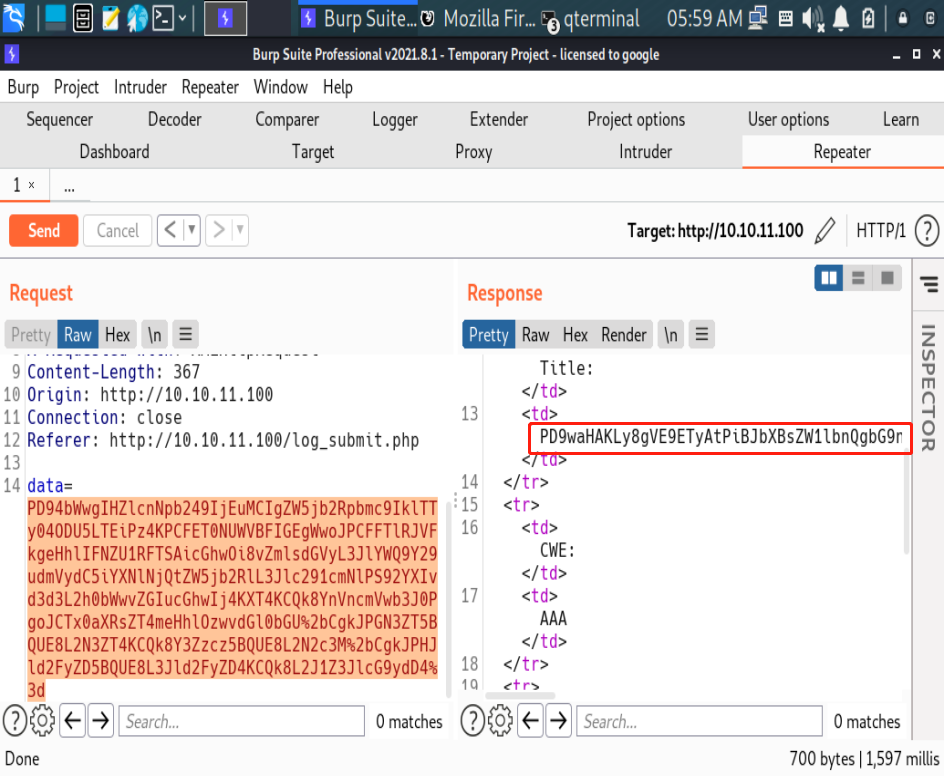Switch to qterminal taskbar window

click(x=591, y=19)
